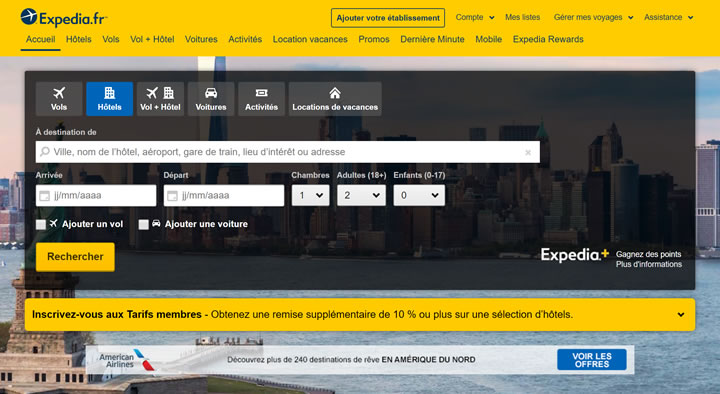
Task: Open the Chambres dropdown
Action: pyautogui.click(x=310, y=195)
